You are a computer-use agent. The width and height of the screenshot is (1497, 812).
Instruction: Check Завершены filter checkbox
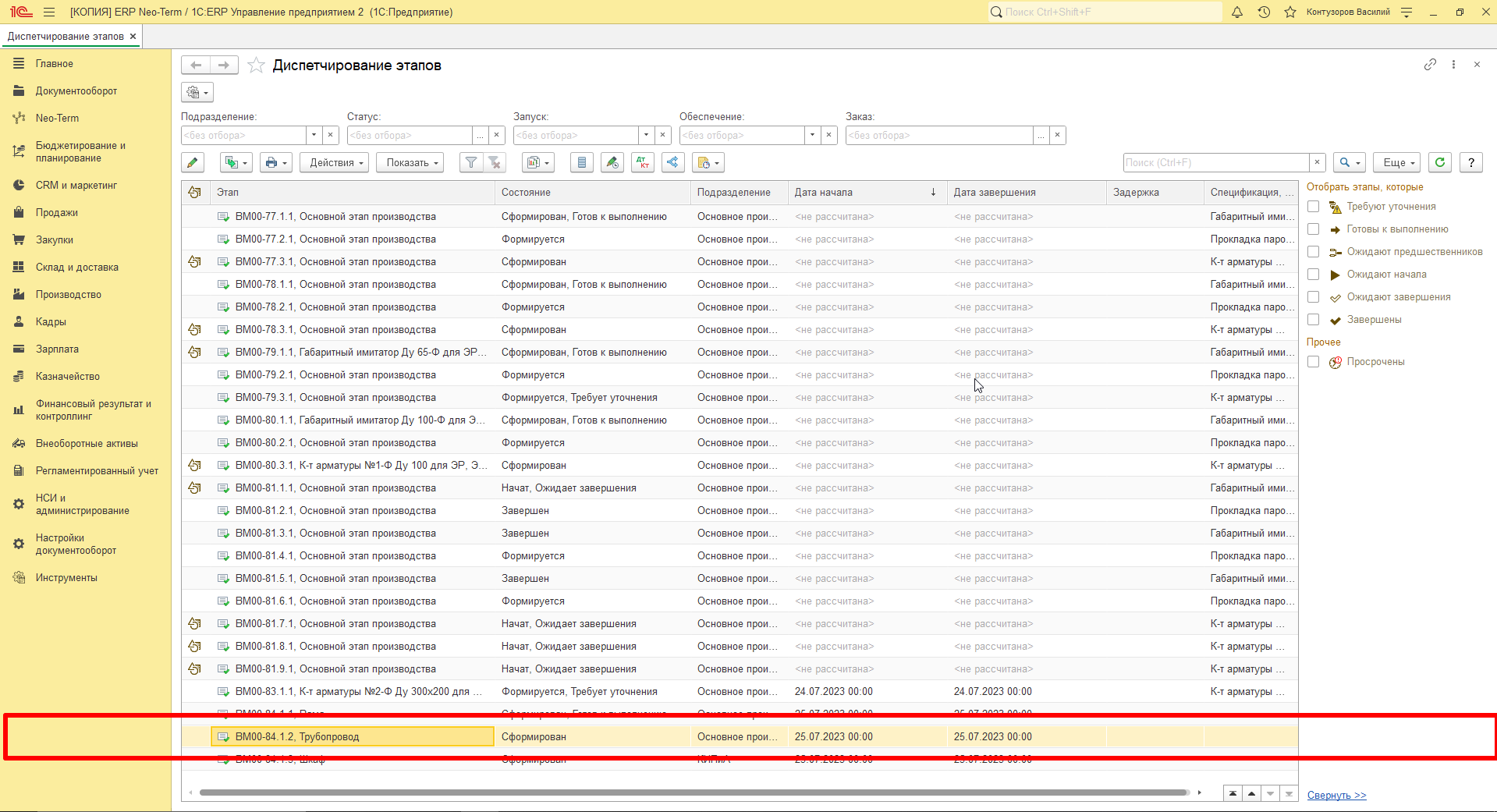tap(1314, 320)
